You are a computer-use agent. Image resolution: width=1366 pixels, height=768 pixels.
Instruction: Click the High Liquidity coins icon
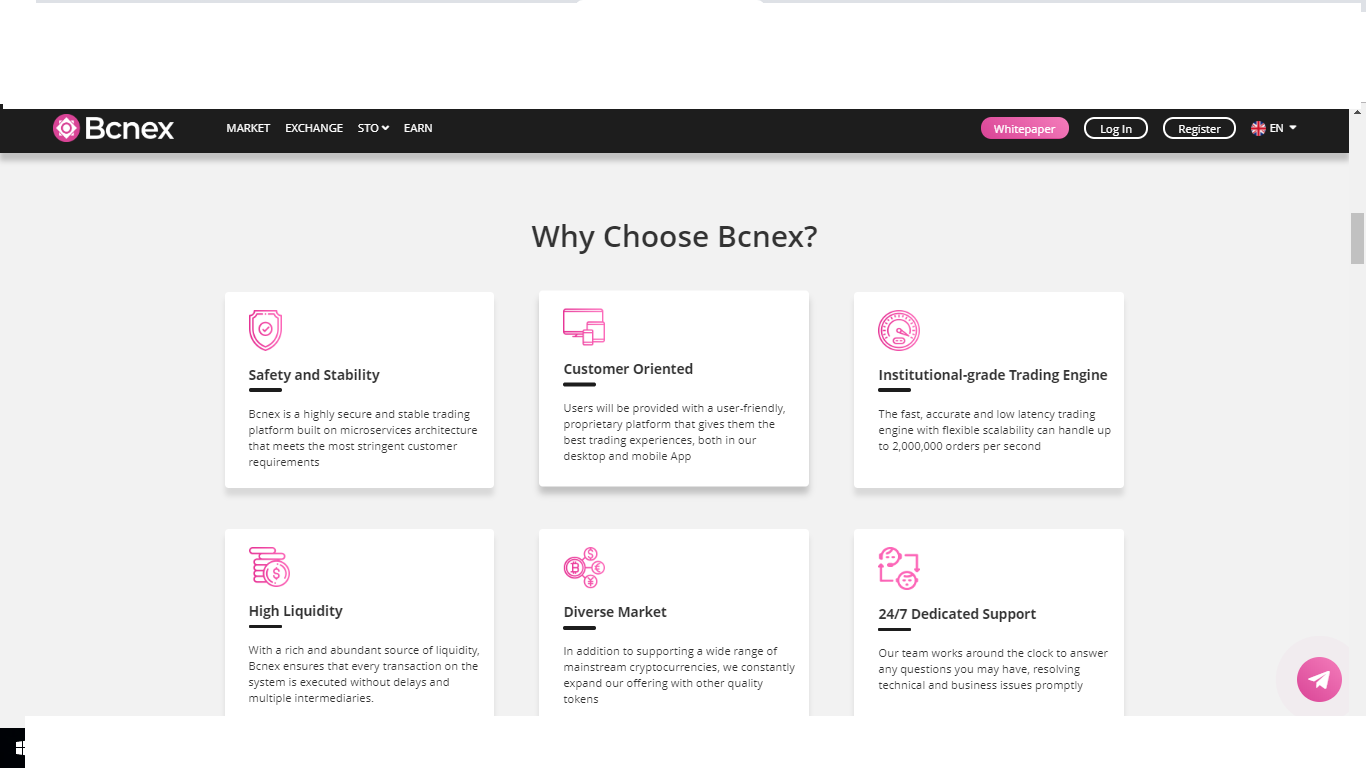coord(269,567)
